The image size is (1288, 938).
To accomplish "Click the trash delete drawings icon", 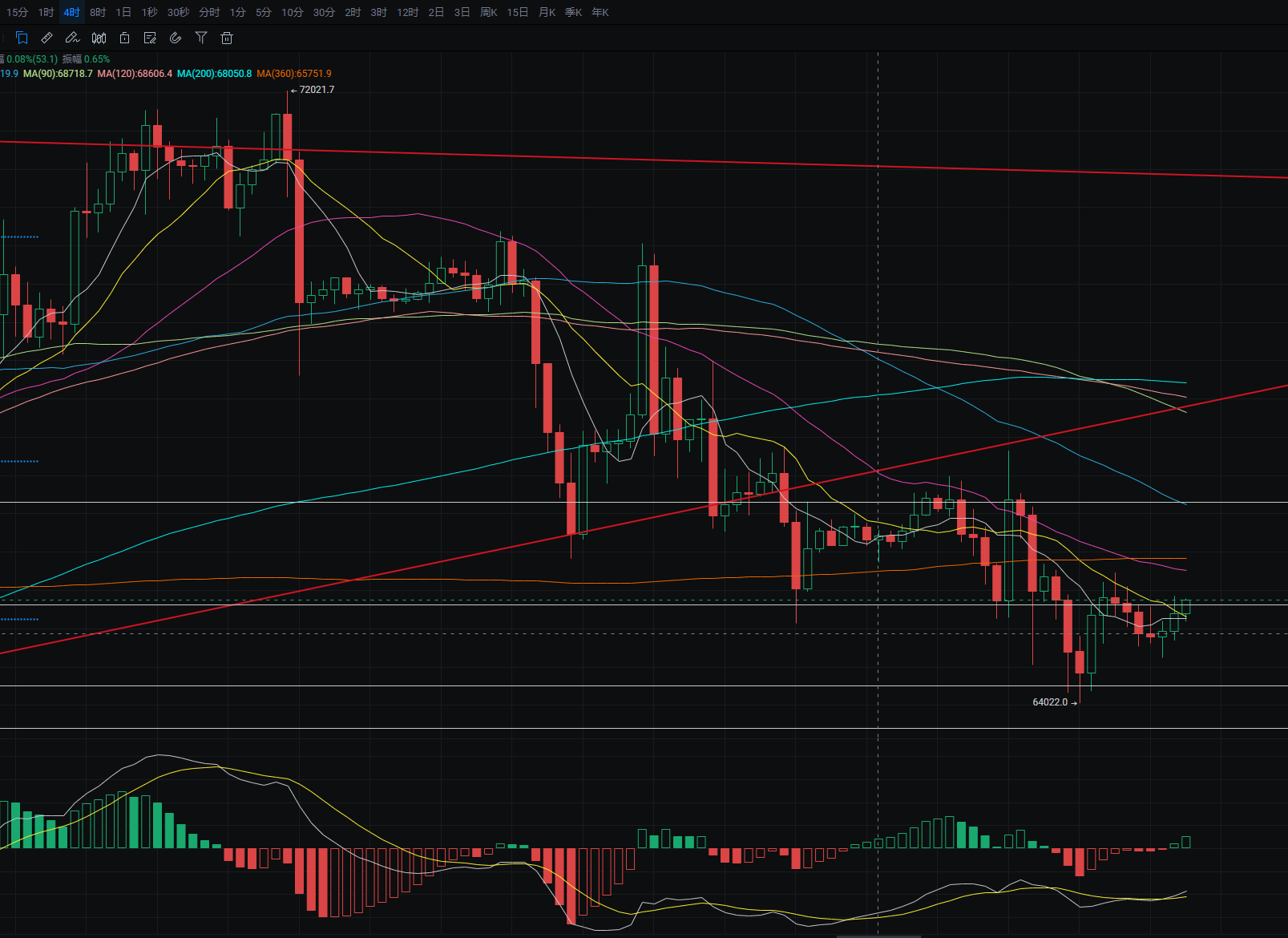I will (x=227, y=38).
